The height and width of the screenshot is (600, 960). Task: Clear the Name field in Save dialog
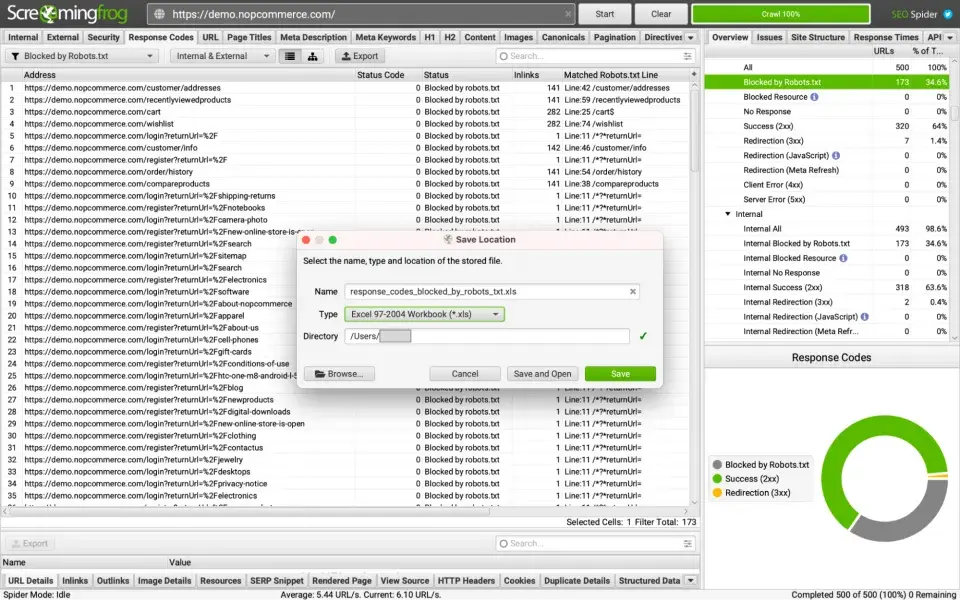(632, 291)
